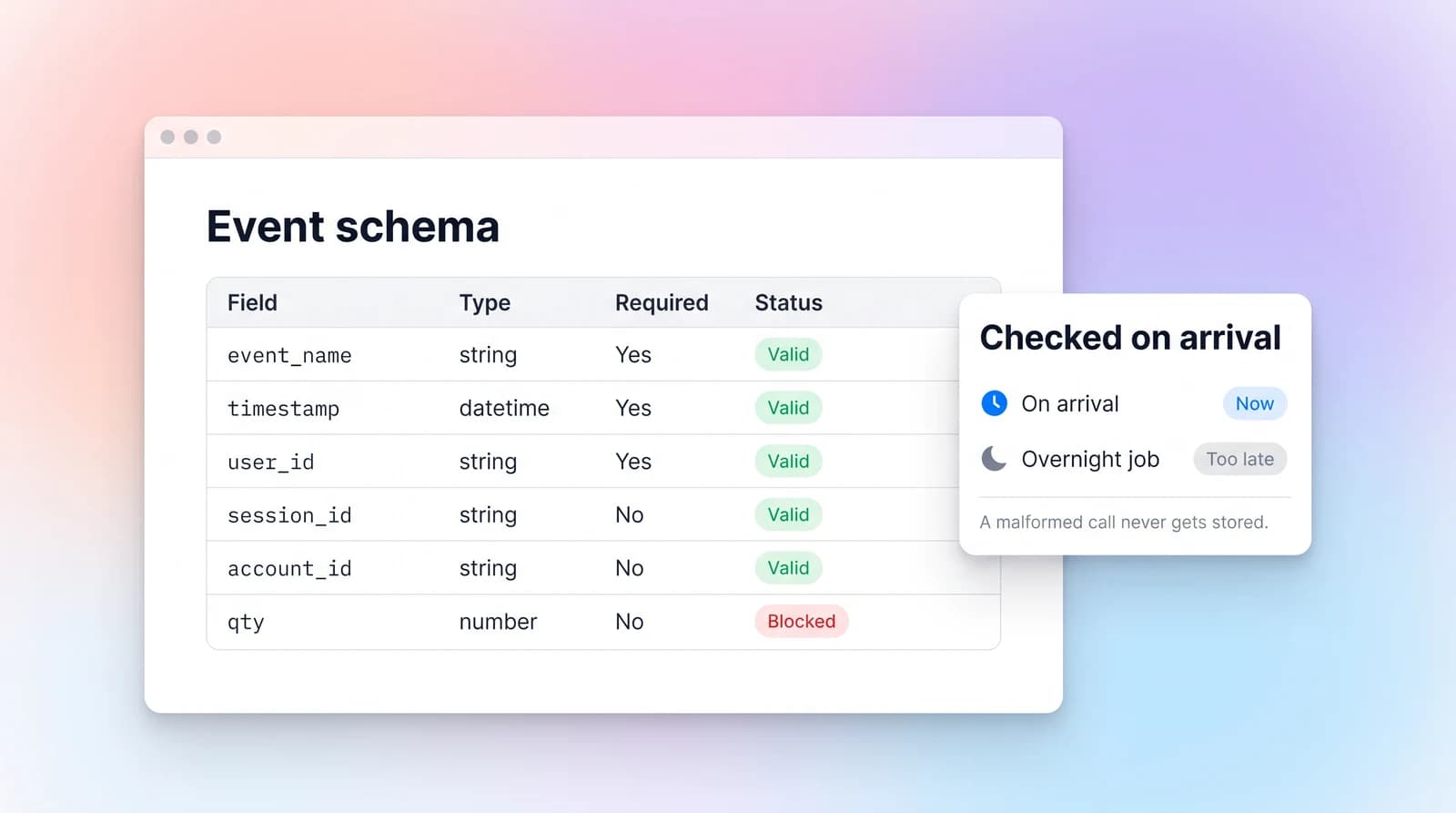Click the Event schema heading
This screenshot has width=1456, height=813.
point(353,226)
